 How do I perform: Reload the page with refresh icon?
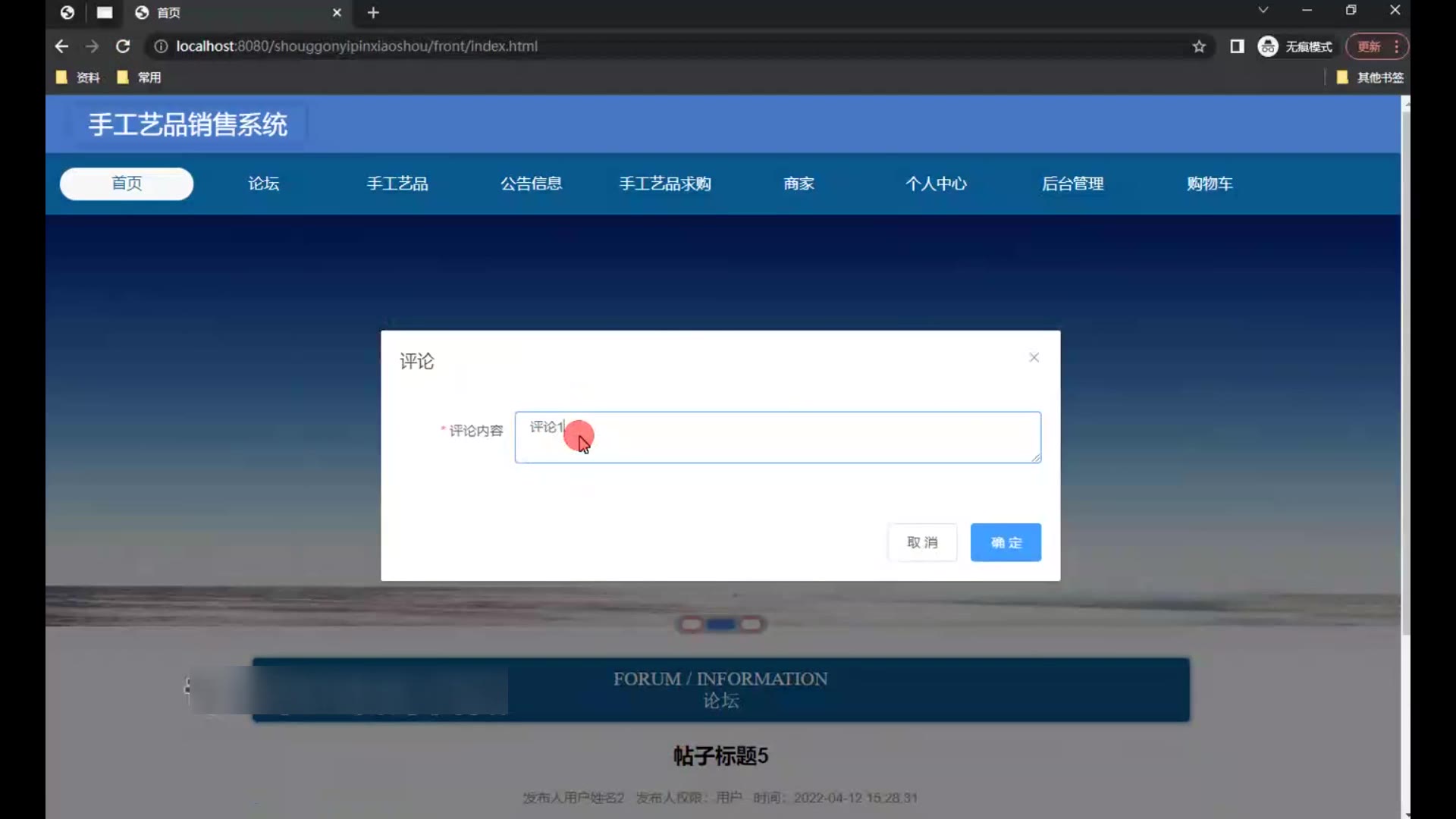123,46
